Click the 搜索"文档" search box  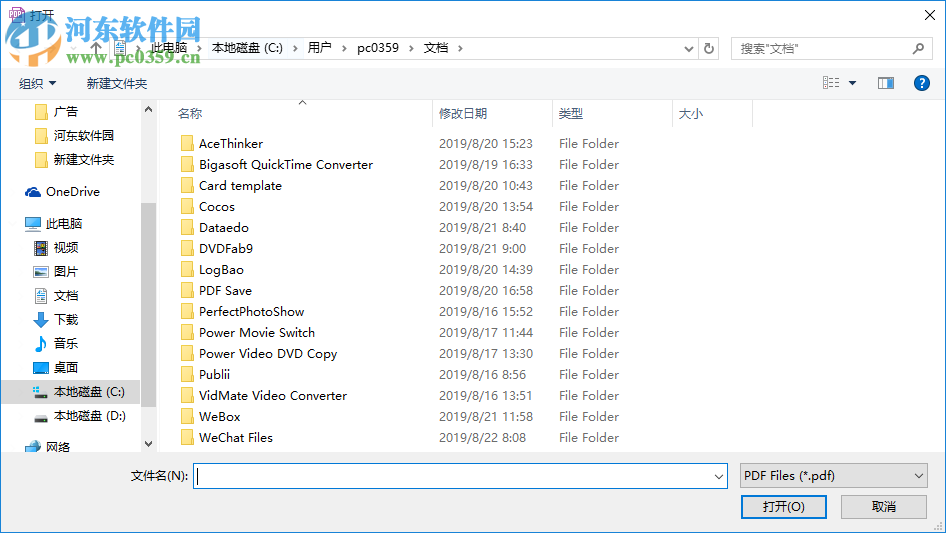(832, 48)
